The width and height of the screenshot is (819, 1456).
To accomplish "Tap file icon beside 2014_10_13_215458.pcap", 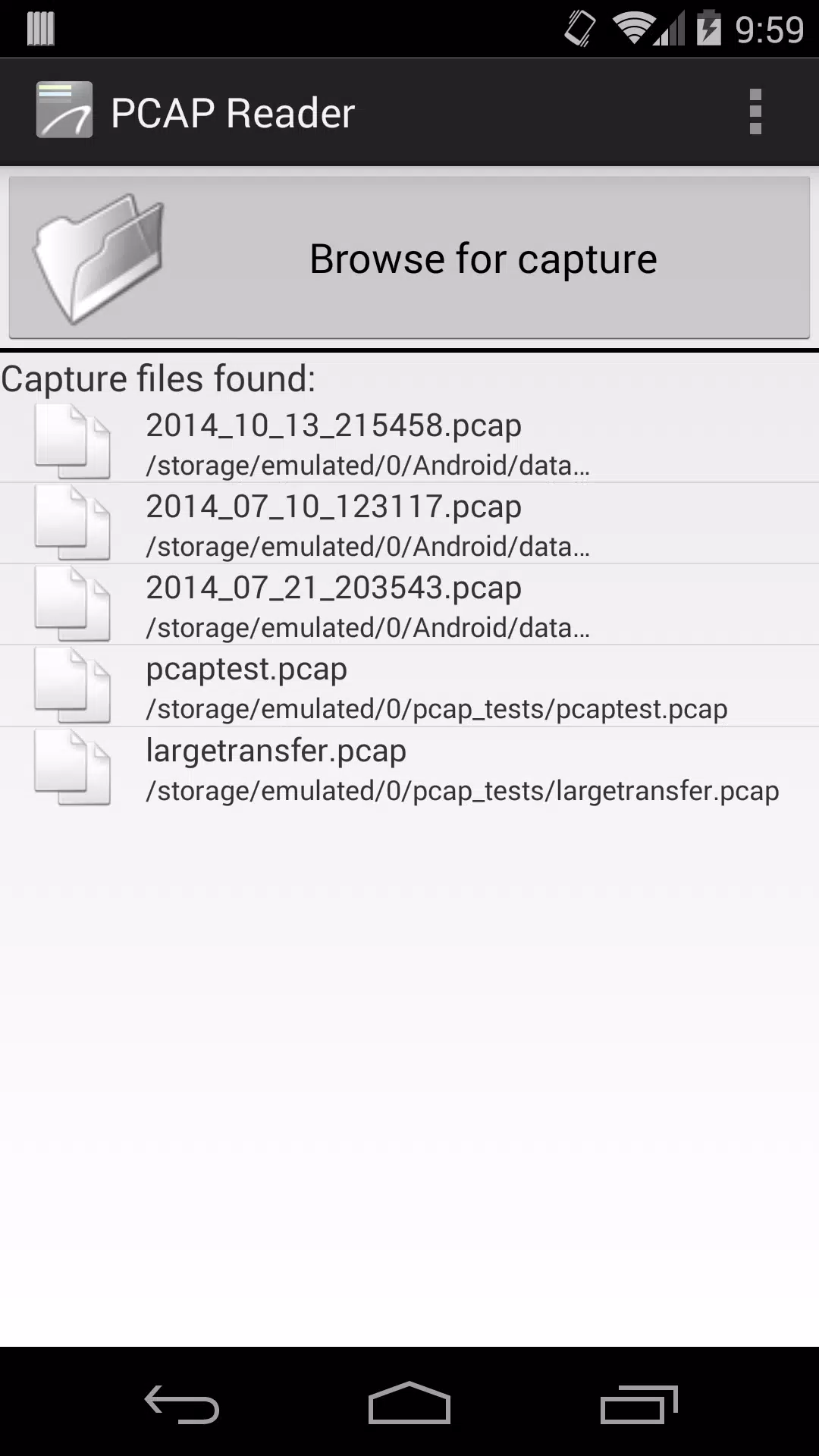I will click(x=72, y=441).
